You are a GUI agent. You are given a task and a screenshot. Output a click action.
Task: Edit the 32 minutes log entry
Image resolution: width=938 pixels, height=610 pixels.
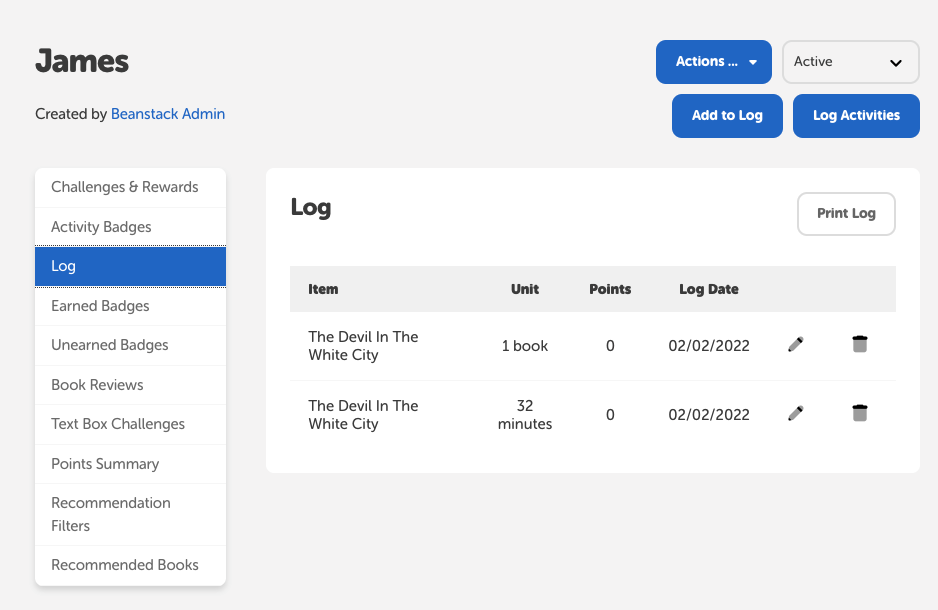click(796, 413)
